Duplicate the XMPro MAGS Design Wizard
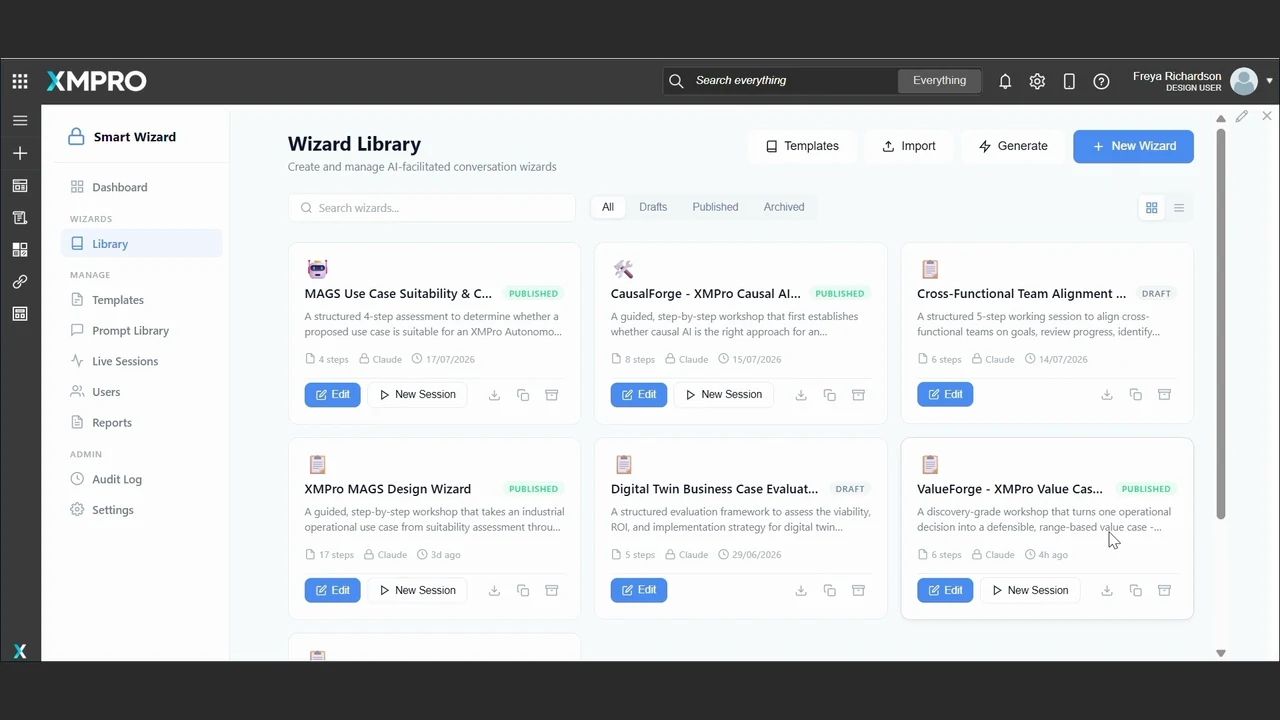The width and height of the screenshot is (1280, 720). pos(523,591)
